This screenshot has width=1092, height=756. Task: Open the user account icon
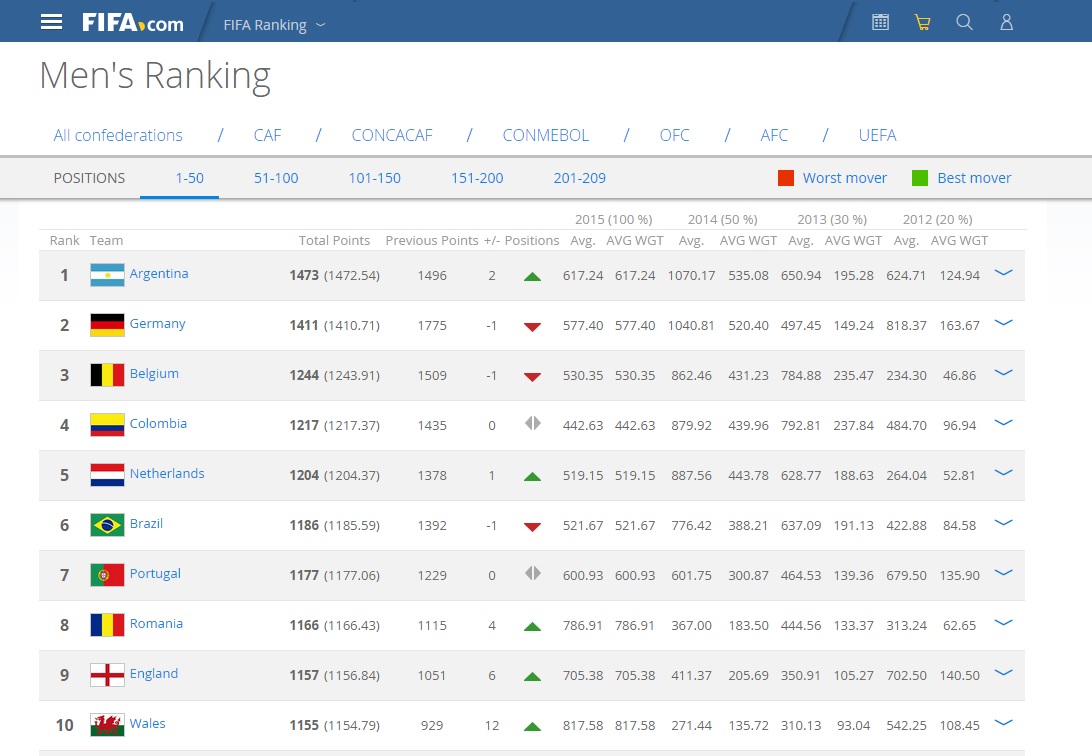click(x=1006, y=22)
